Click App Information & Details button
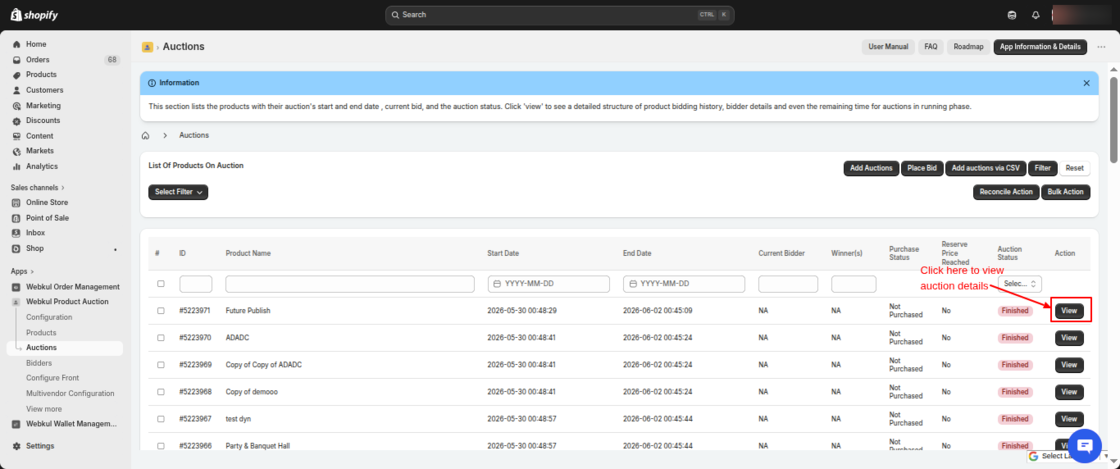Screen dimensions: 1120x469 point(1040,47)
